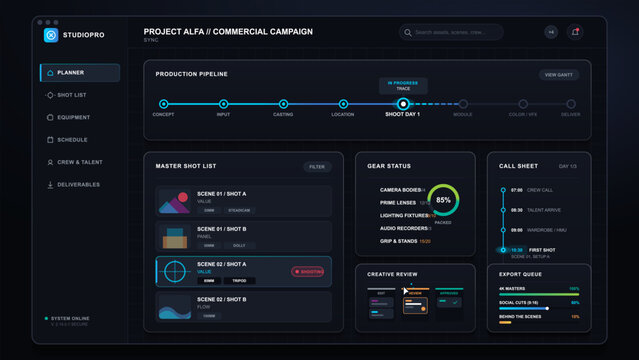Click the 07:00 Crew Call timeline dot
Viewport: 639px width, 360px height.
pos(503,190)
